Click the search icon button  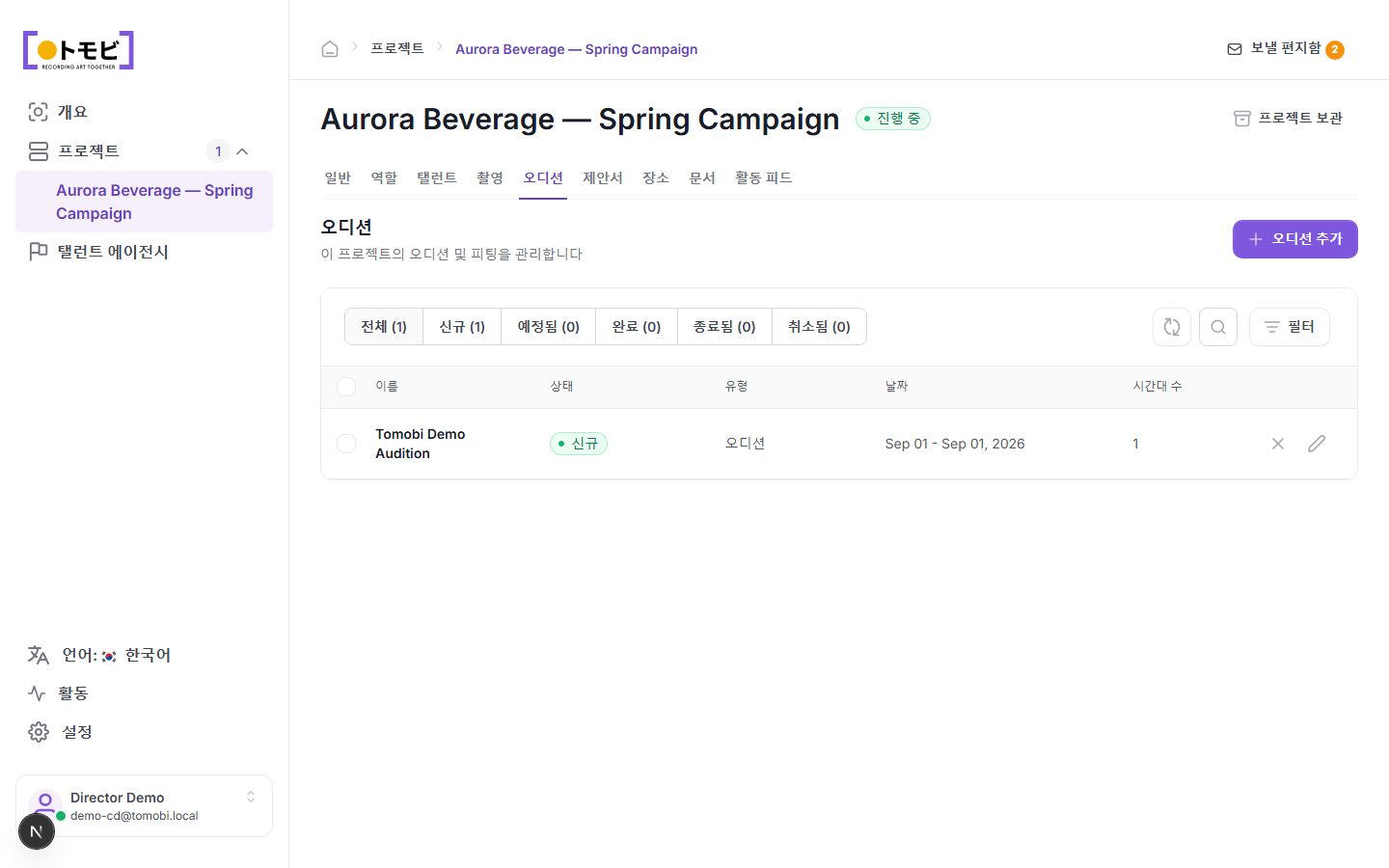point(1218,327)
